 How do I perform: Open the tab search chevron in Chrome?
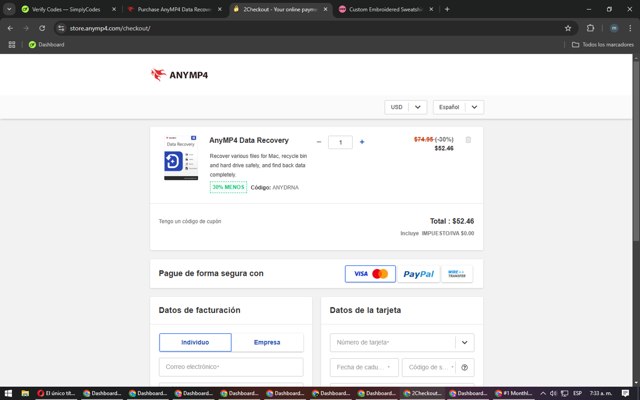click(x=9, y=9)
